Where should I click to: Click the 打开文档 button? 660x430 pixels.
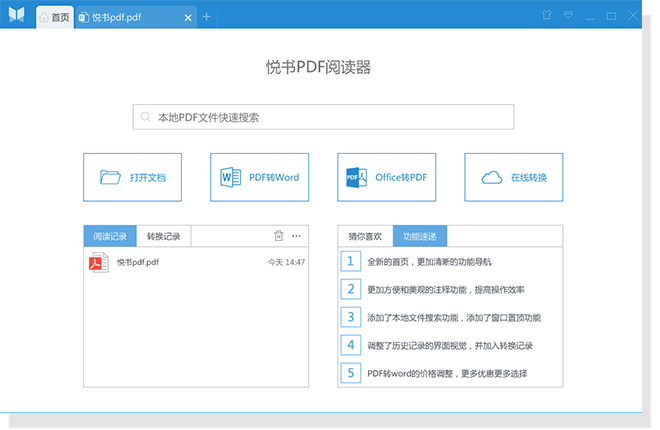[133, 177]
